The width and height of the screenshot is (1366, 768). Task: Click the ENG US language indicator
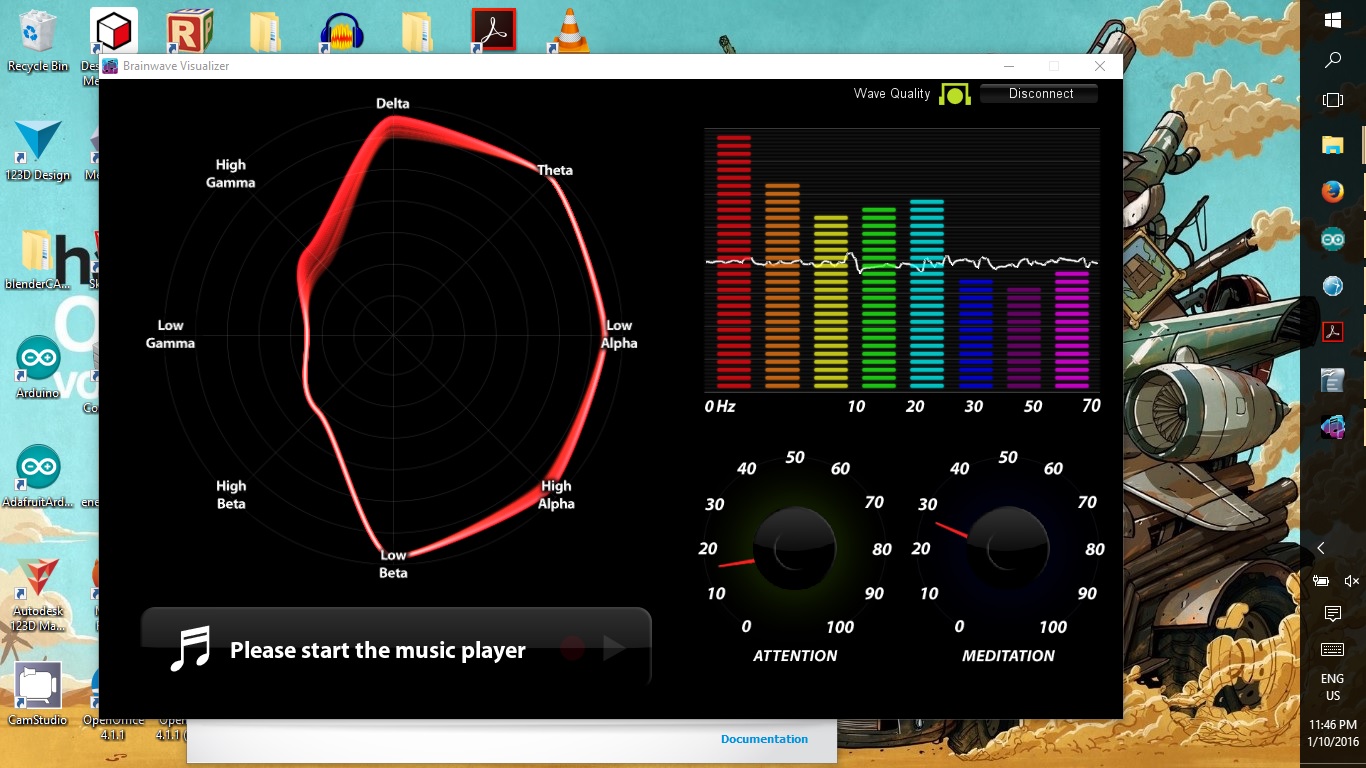coord(1331,686)
